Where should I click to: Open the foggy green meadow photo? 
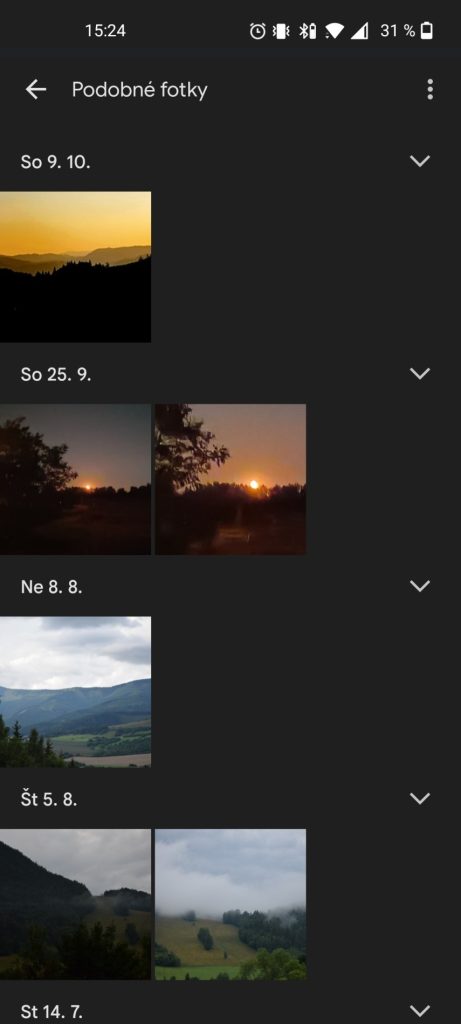[x=230, y=904]
